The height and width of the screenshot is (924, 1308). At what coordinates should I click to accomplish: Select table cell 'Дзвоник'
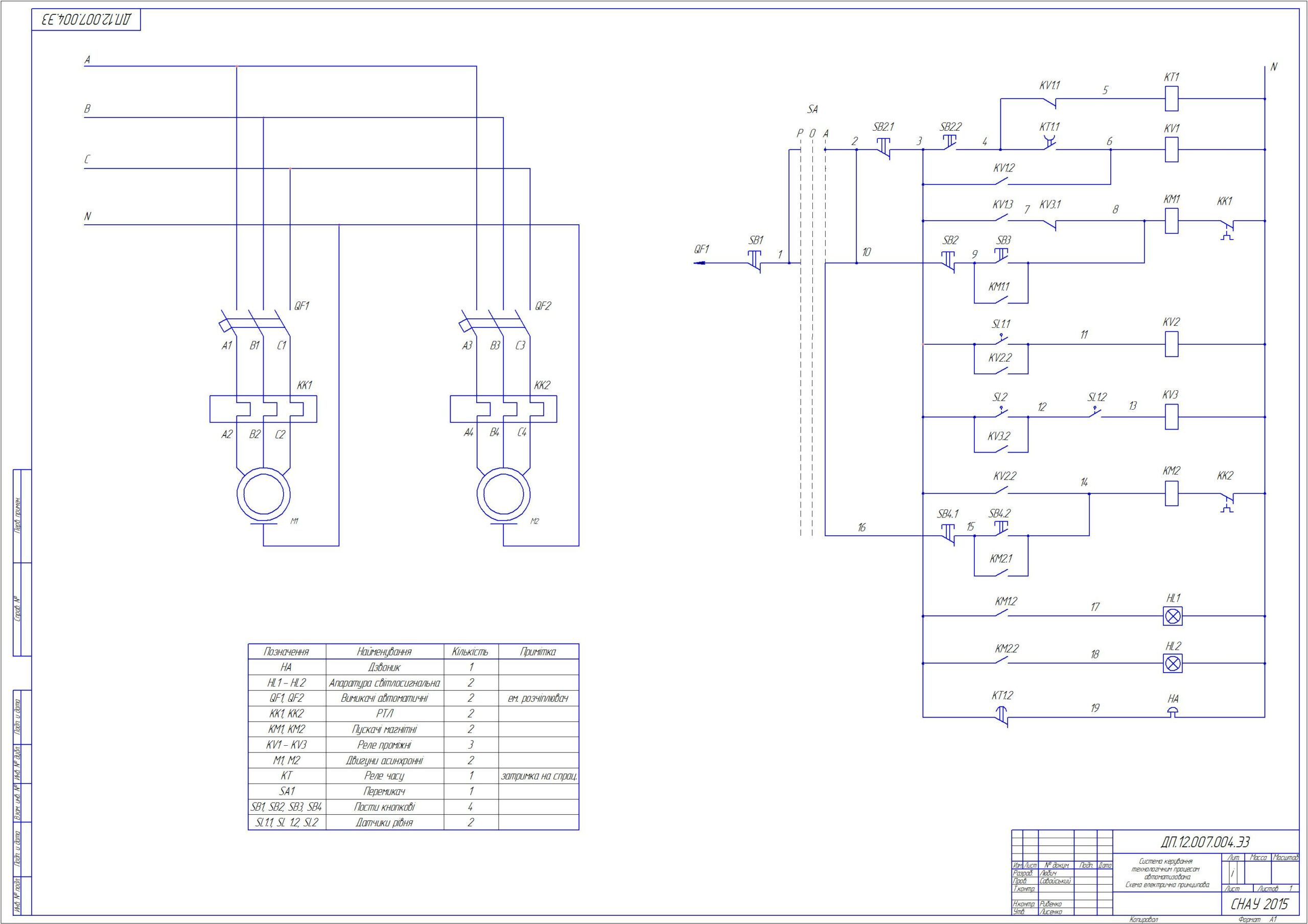pos(385,667)
